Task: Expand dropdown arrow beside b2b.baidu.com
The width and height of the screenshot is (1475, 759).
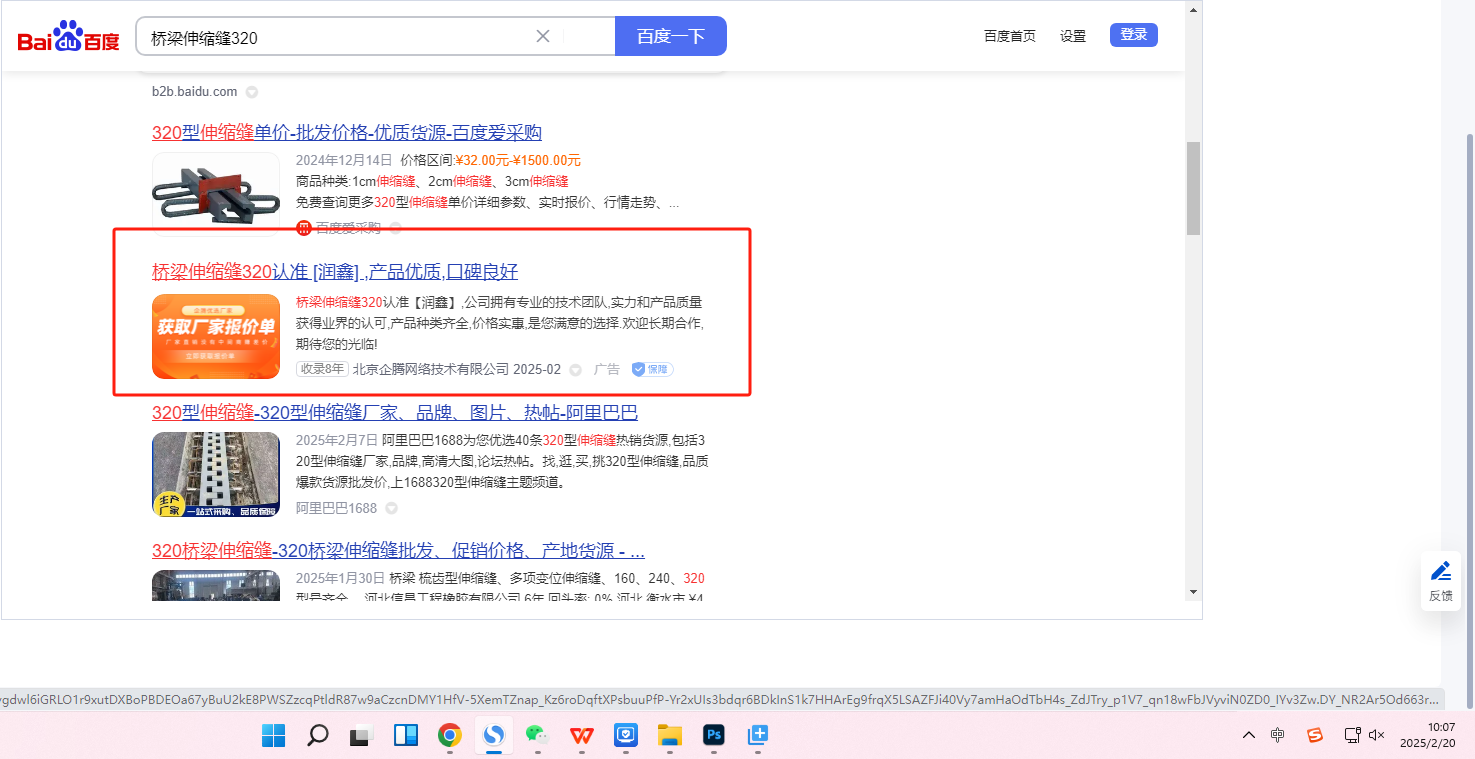Action: point(252,92)
